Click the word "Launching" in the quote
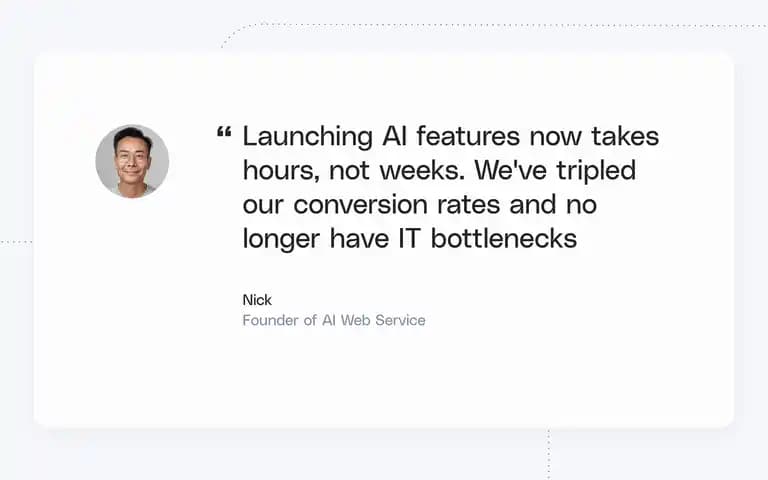768x480 pixels. [x=308, y=137]
